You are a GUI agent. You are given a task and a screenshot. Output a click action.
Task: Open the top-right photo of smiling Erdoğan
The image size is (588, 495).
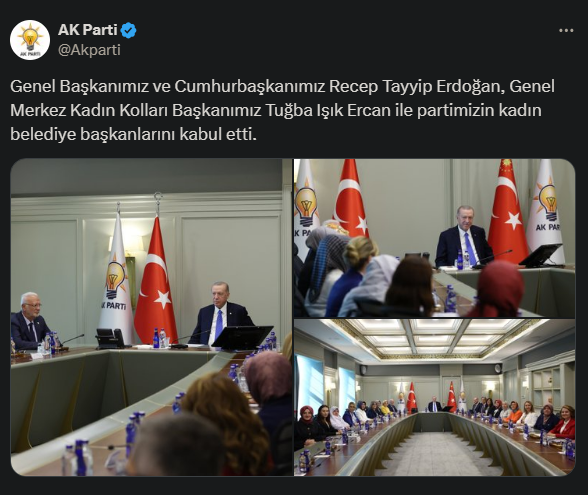pos(435,238)
